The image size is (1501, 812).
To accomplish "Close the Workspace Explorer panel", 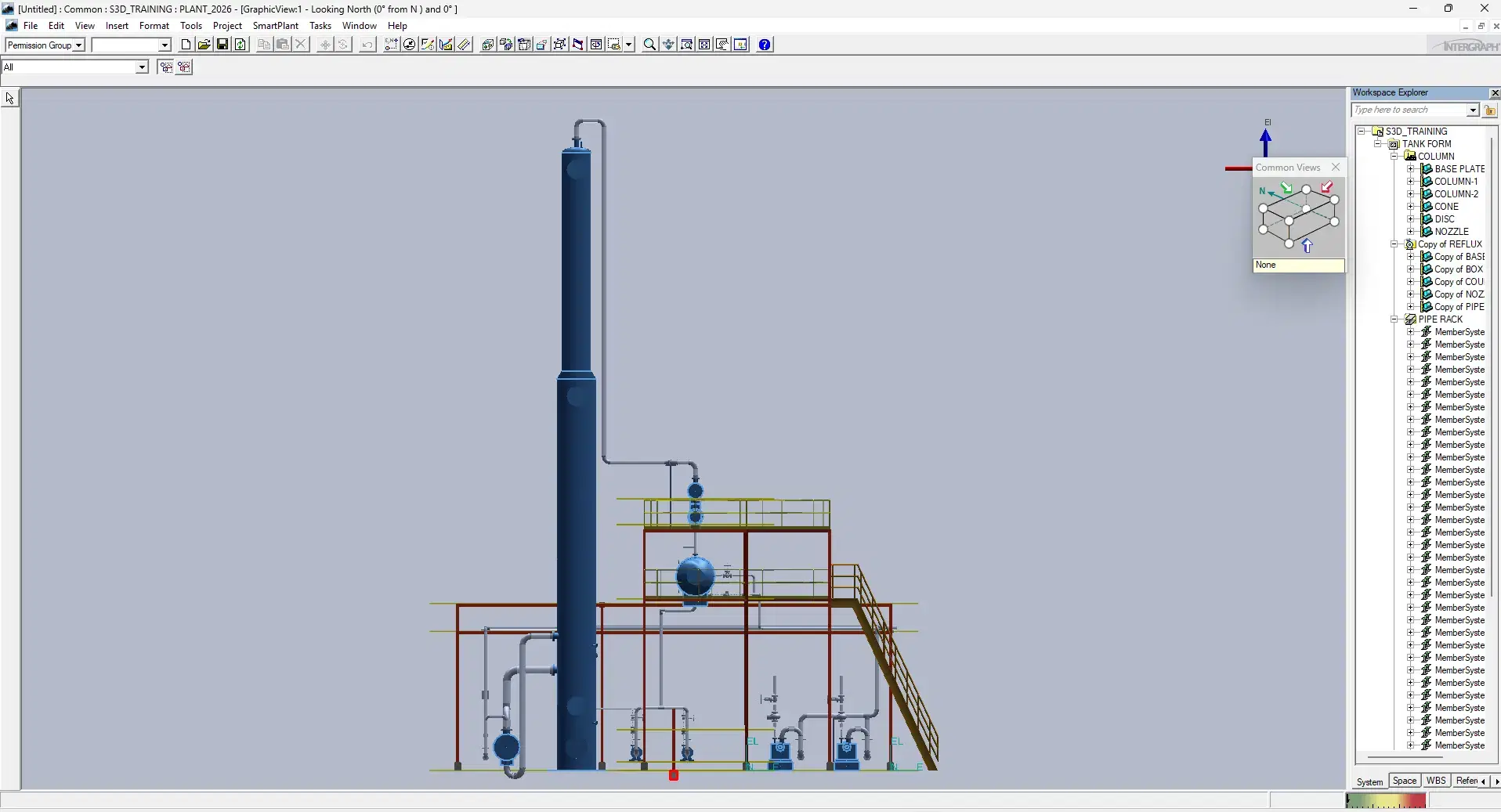I will coord(1494,93).
